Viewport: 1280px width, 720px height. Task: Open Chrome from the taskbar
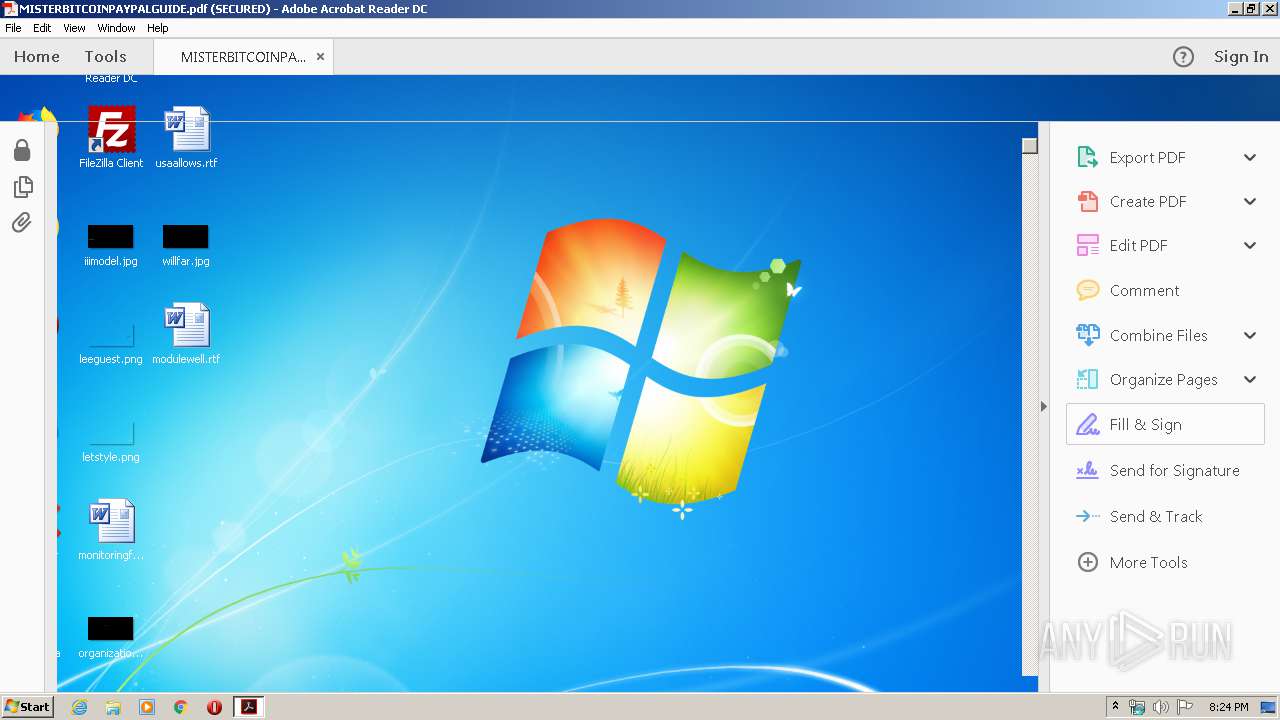(x=181, y=707)
